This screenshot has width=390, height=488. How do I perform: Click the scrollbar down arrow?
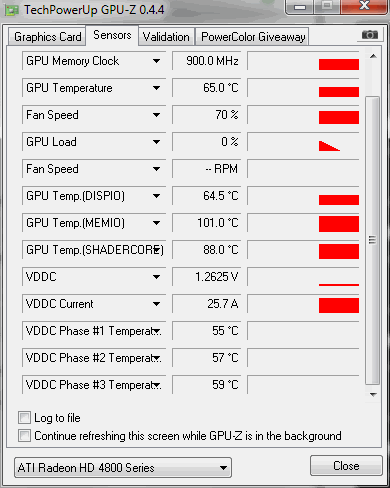[373, 395]
